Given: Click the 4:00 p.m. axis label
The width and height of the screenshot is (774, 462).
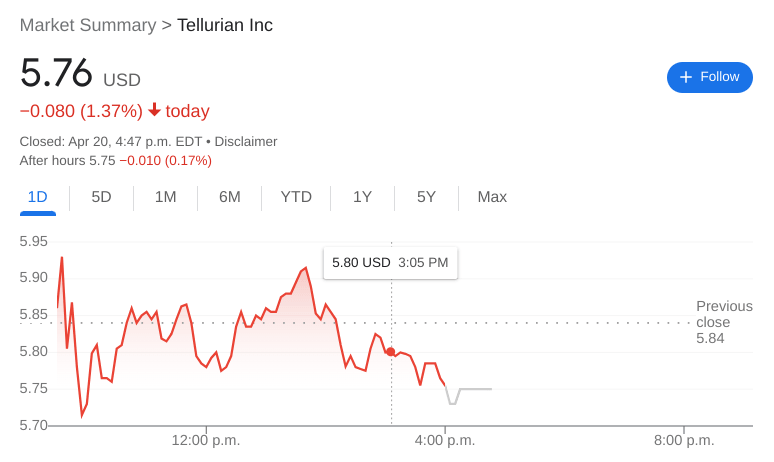Looking at the screenshot, I should point(445,440).
